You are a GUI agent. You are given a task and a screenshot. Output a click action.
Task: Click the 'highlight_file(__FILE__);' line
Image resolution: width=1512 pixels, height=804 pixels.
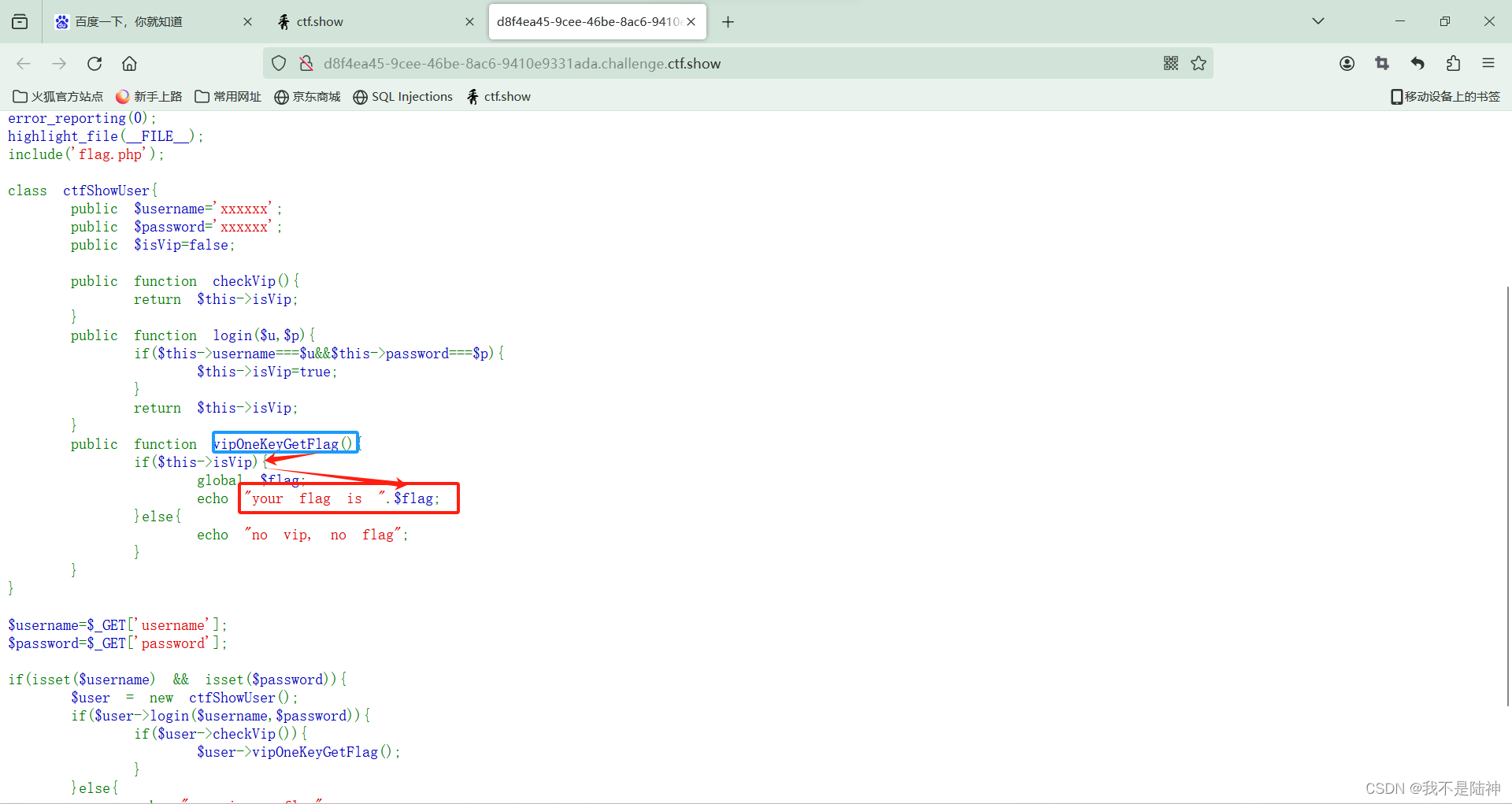click(106, 136)
